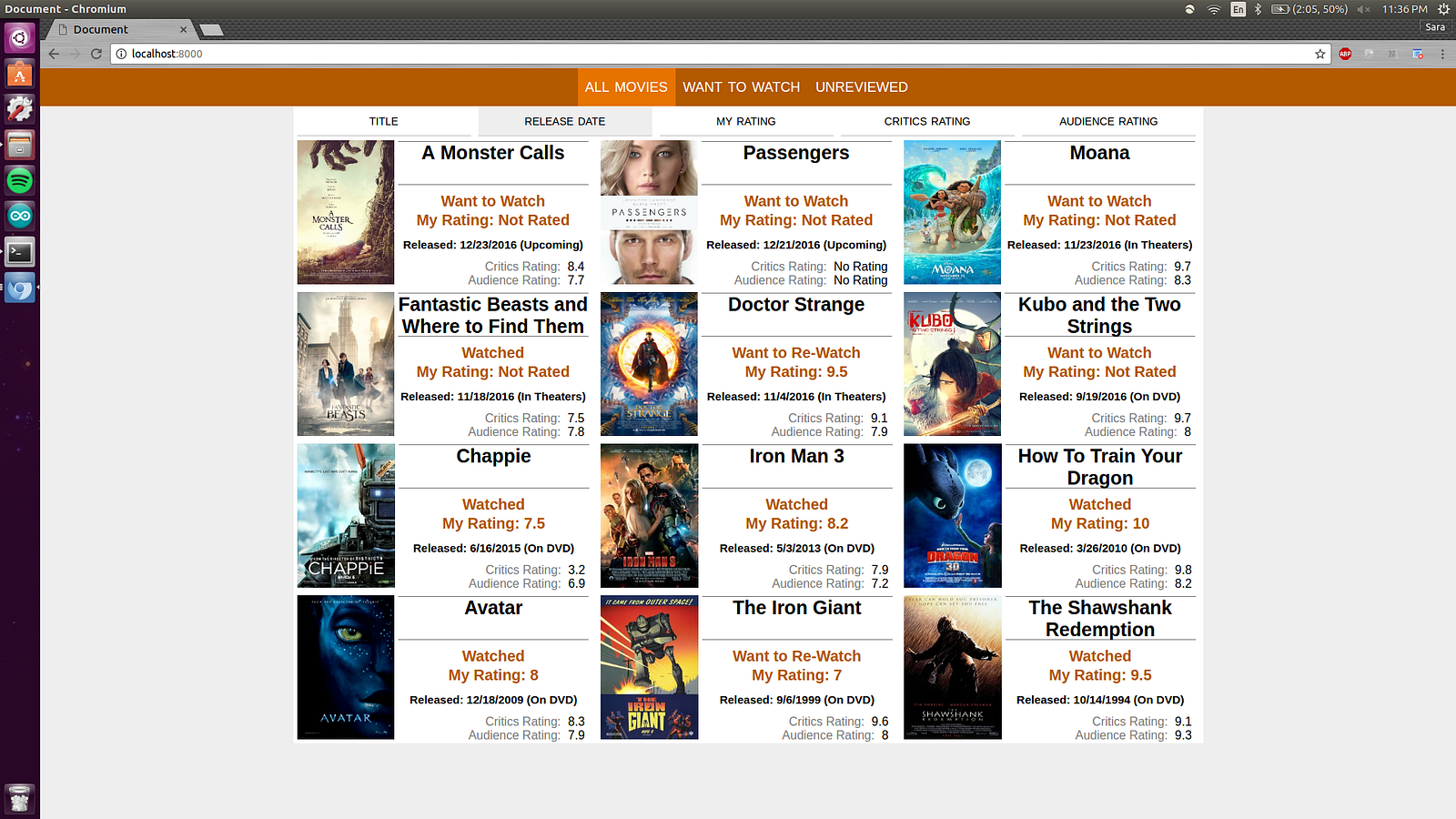Click the battery status indicator
Viewport: 1456px width, 819px height.
[x=1309, y=9]
